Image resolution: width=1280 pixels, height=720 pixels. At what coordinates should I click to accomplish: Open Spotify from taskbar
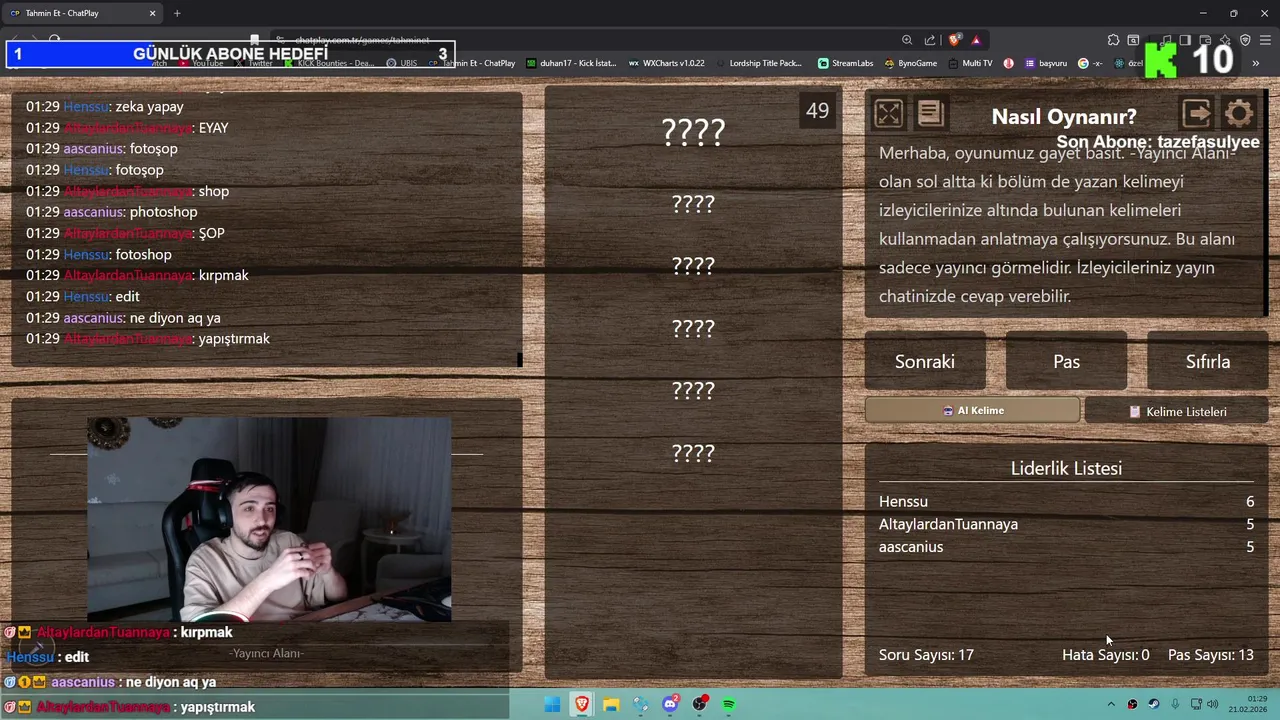tap(729, 705)
